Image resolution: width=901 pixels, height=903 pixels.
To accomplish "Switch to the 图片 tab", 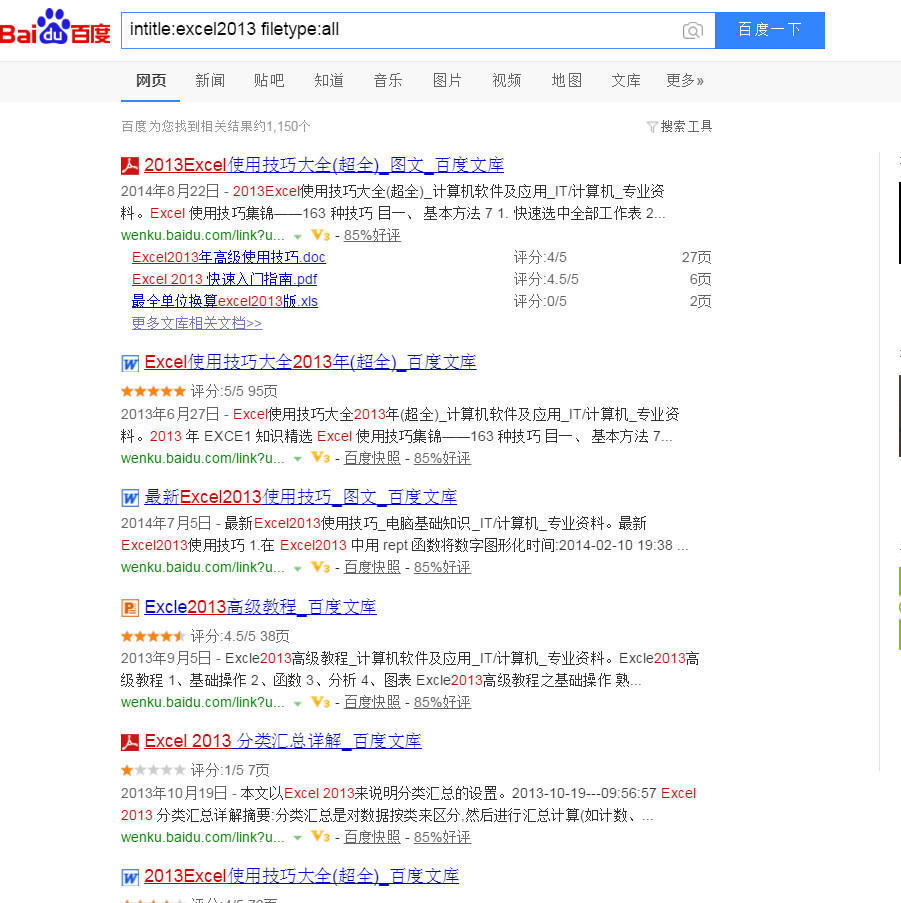I will click(447, 81).
